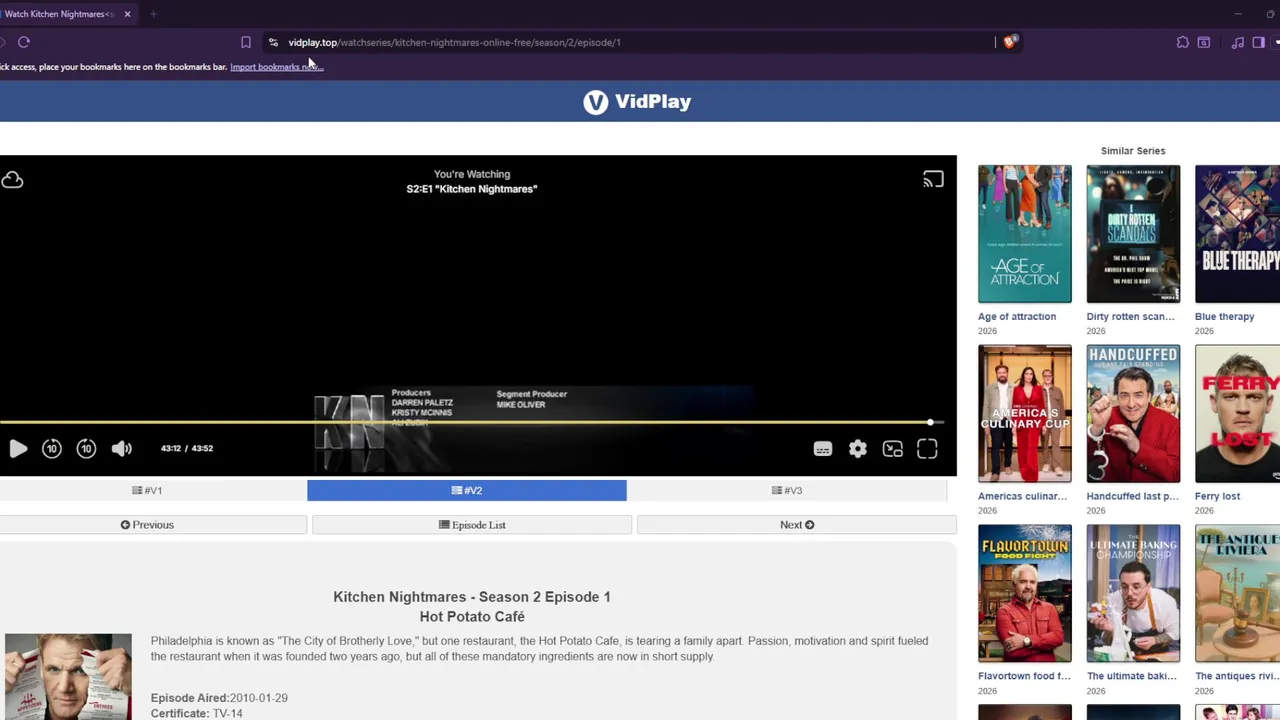Minimize the browser window

tap(1238, 14)
